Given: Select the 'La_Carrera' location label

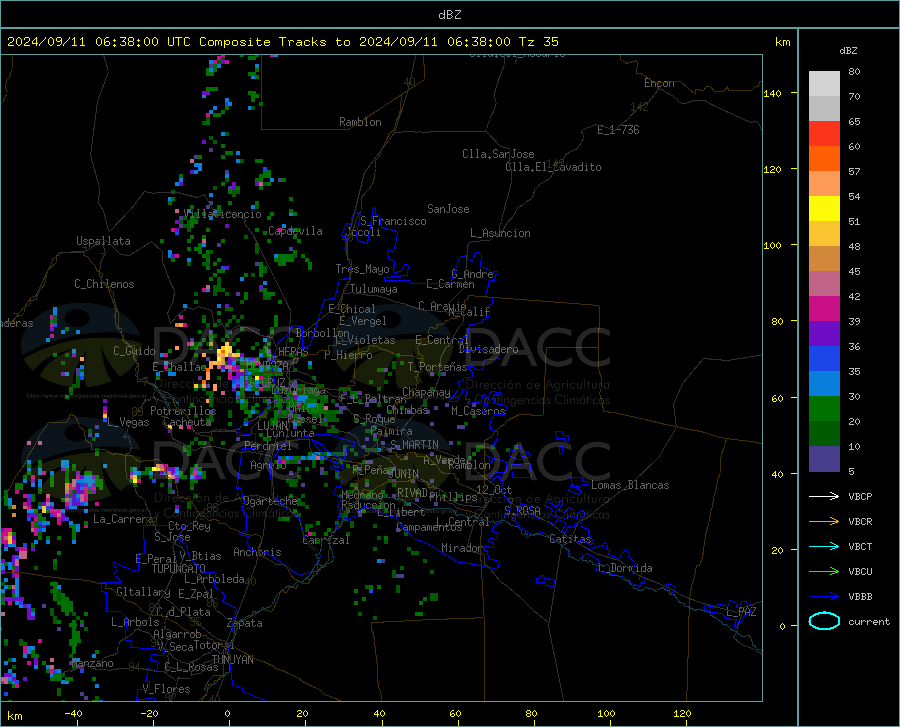Looking at the screenshot, I should [x=123, y=519].
